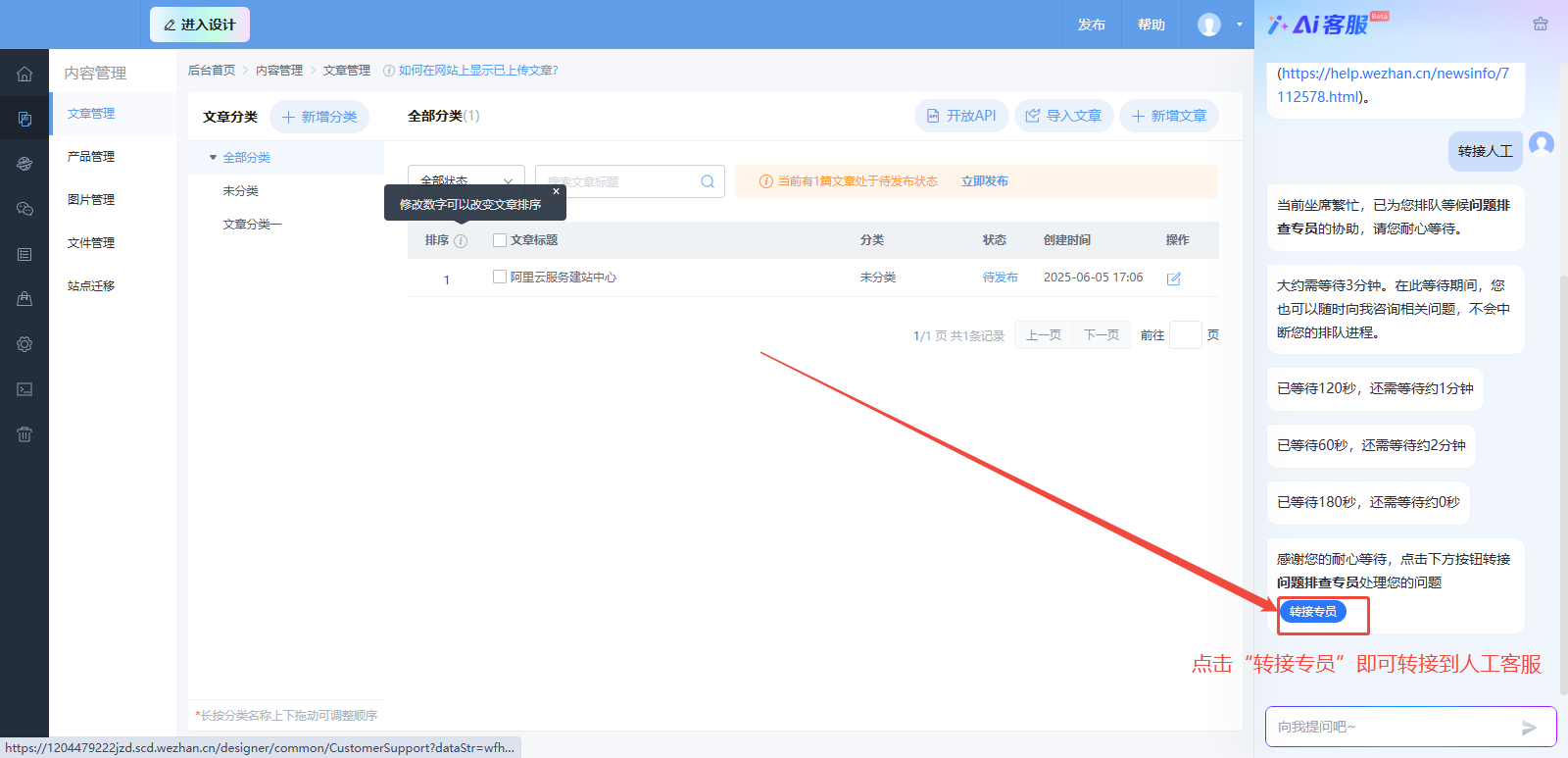Click 发布 in the top bar

1092,25
